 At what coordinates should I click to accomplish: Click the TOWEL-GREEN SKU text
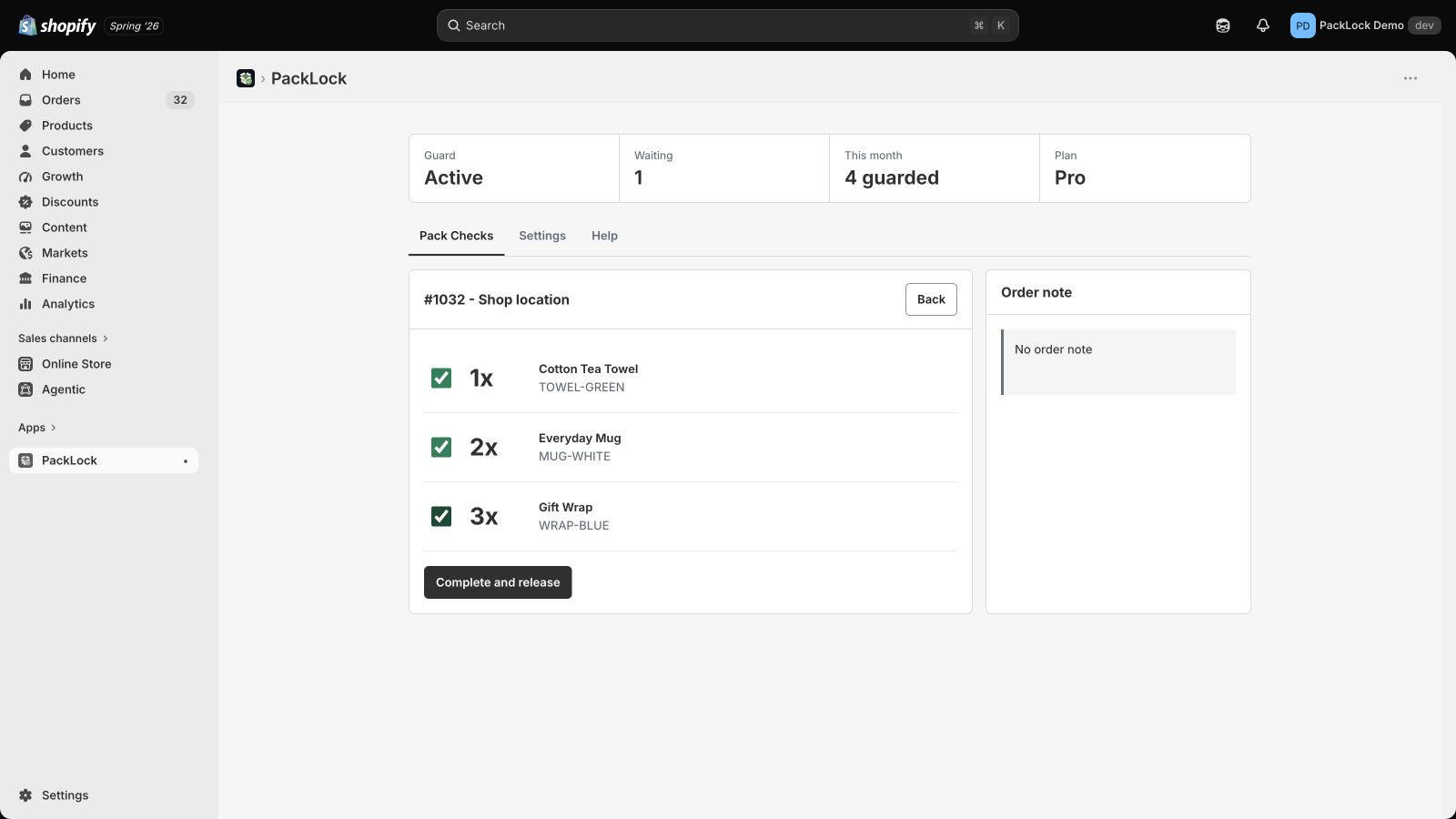coord(581,388)
